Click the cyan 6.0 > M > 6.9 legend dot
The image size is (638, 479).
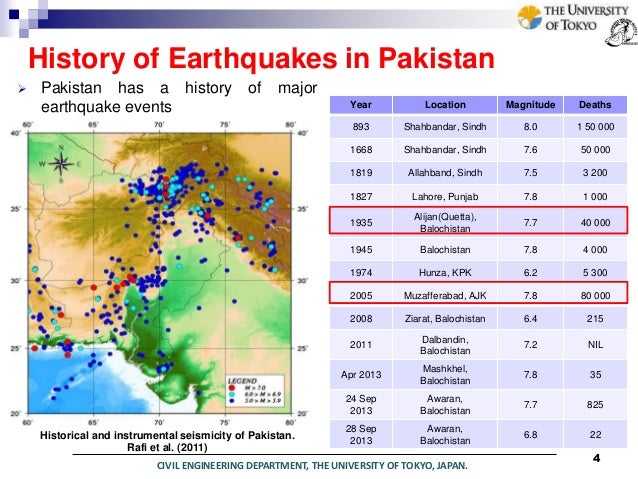pyautogui.click(x=232, y=394)
